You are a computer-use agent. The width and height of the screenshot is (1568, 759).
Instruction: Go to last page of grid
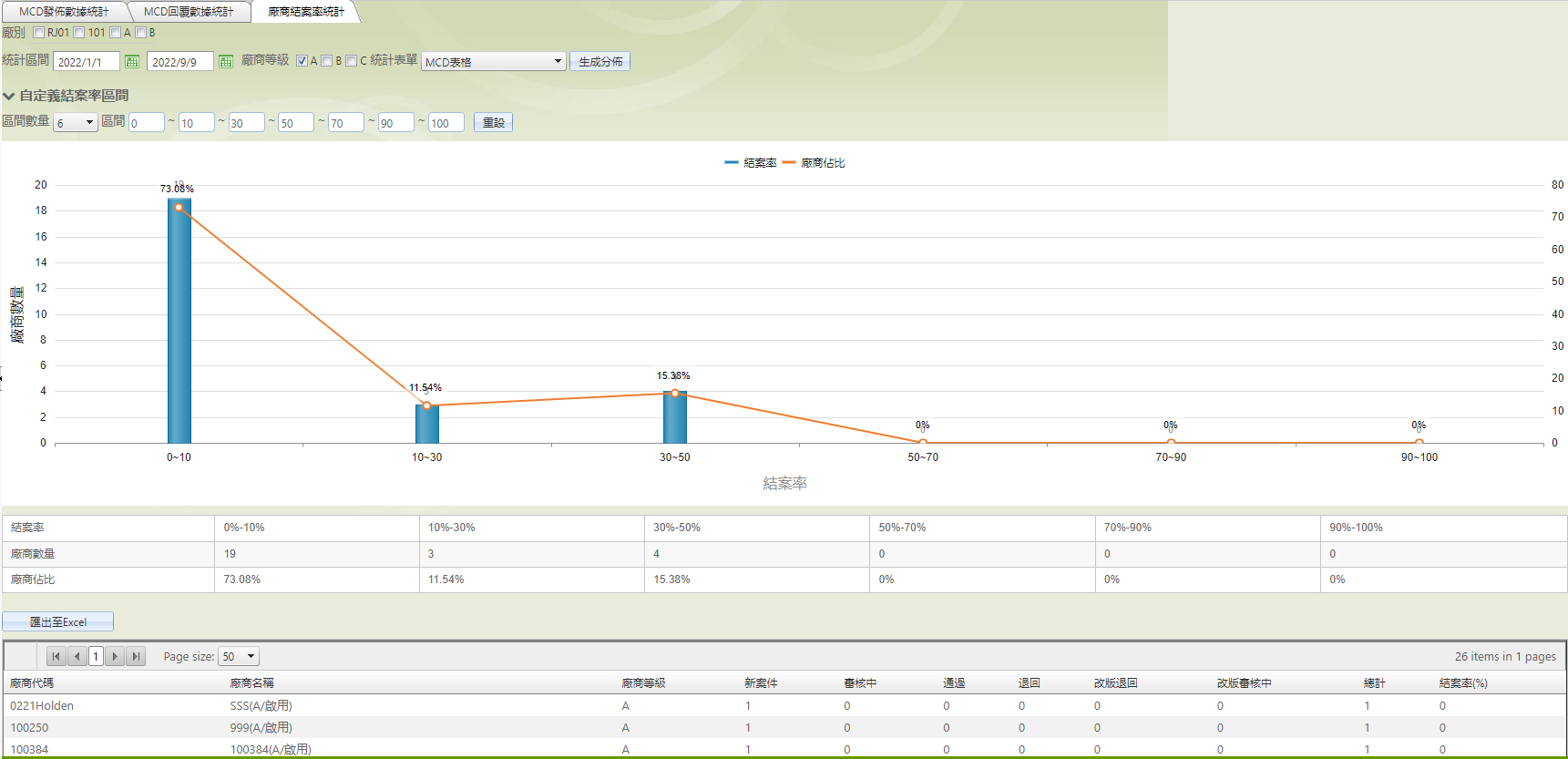136,656
